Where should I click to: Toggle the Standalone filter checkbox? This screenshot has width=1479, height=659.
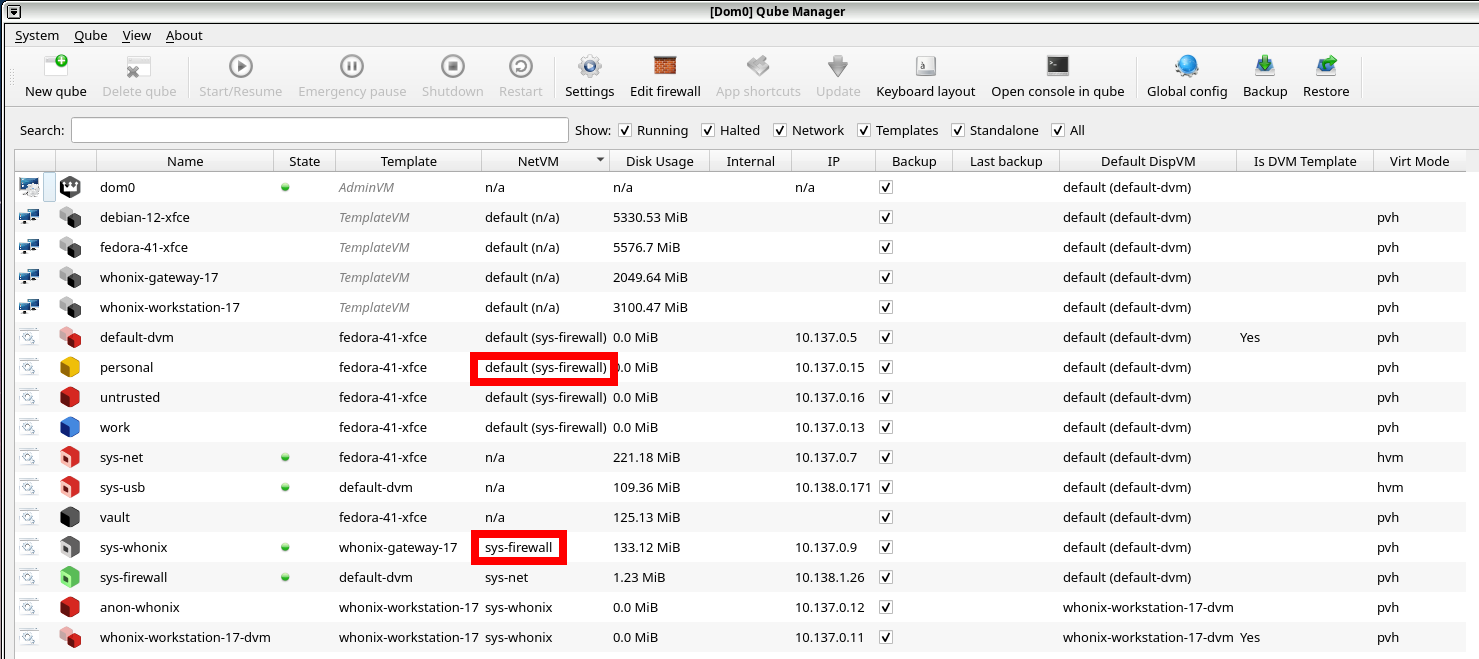pos(958,130)
